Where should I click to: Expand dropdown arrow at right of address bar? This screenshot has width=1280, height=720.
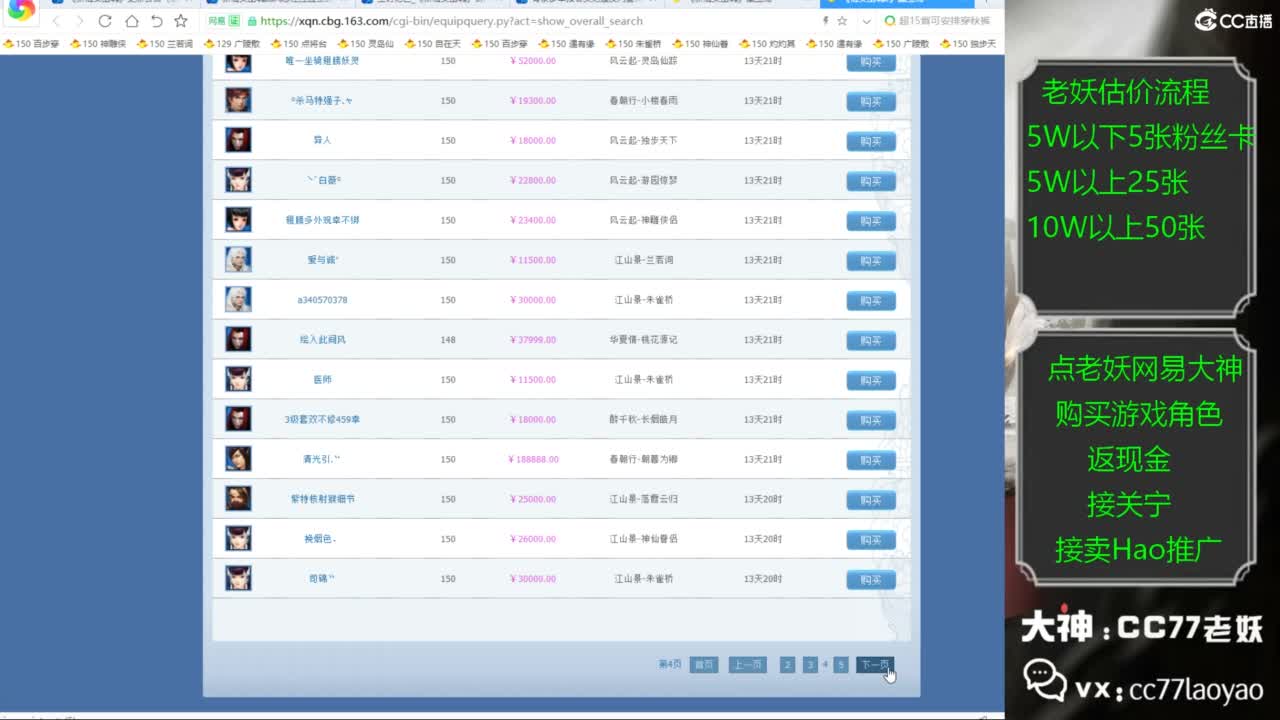pos(867,21)
